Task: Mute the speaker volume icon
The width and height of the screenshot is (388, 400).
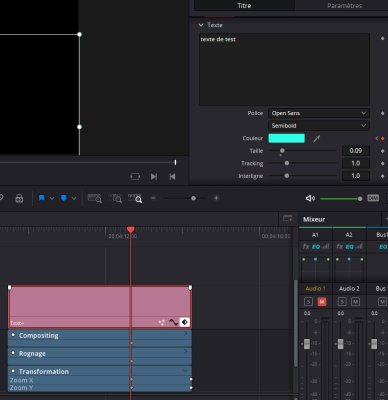Action: pyautogui.click(x=310, y=198)
